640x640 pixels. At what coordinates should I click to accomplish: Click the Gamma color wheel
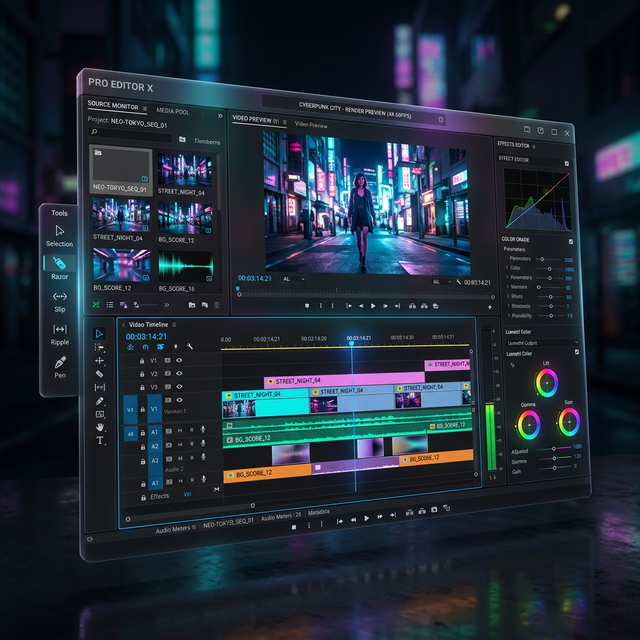(529, 424)
